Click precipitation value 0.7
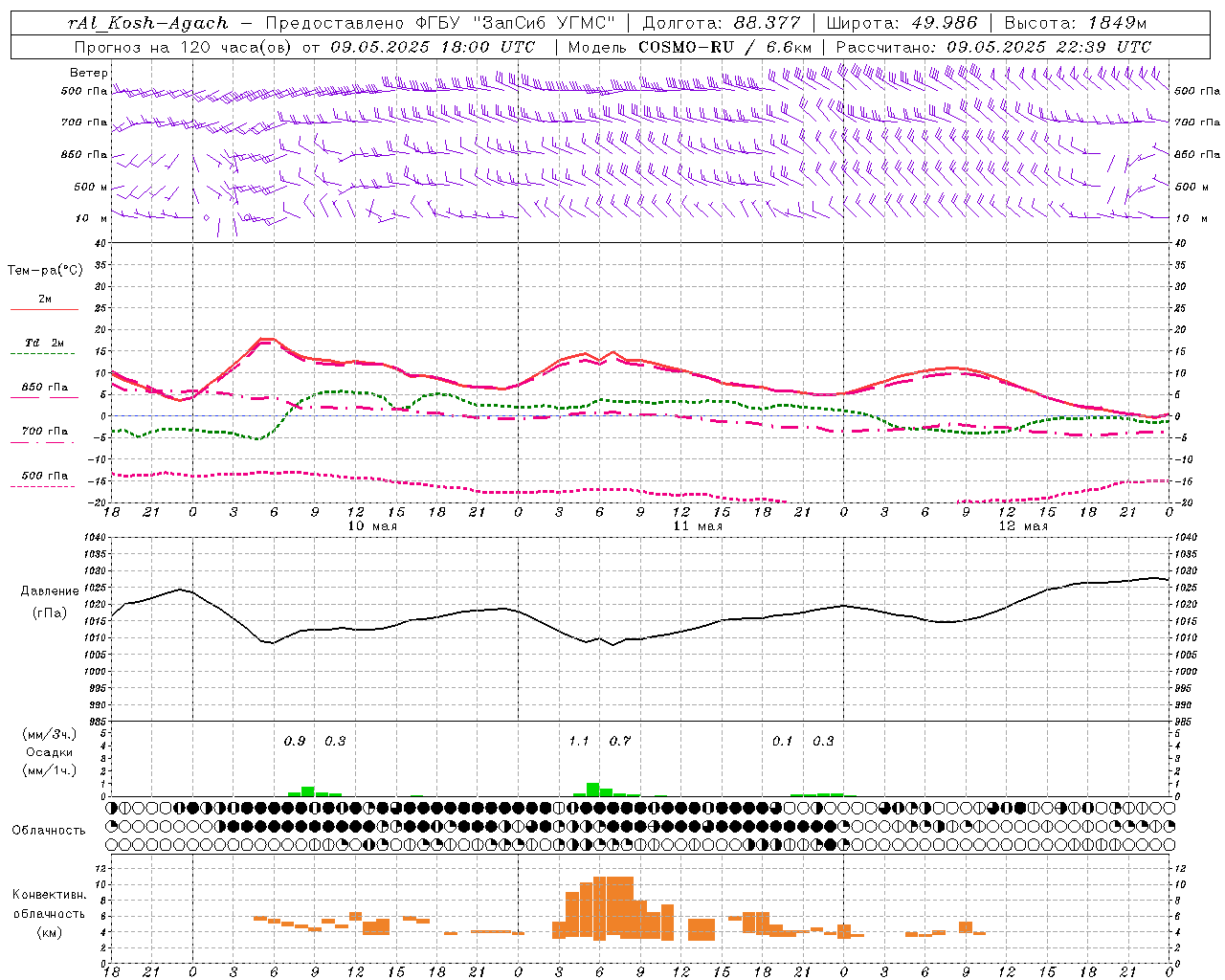The image size is (1225, 980). click(620, 741)
